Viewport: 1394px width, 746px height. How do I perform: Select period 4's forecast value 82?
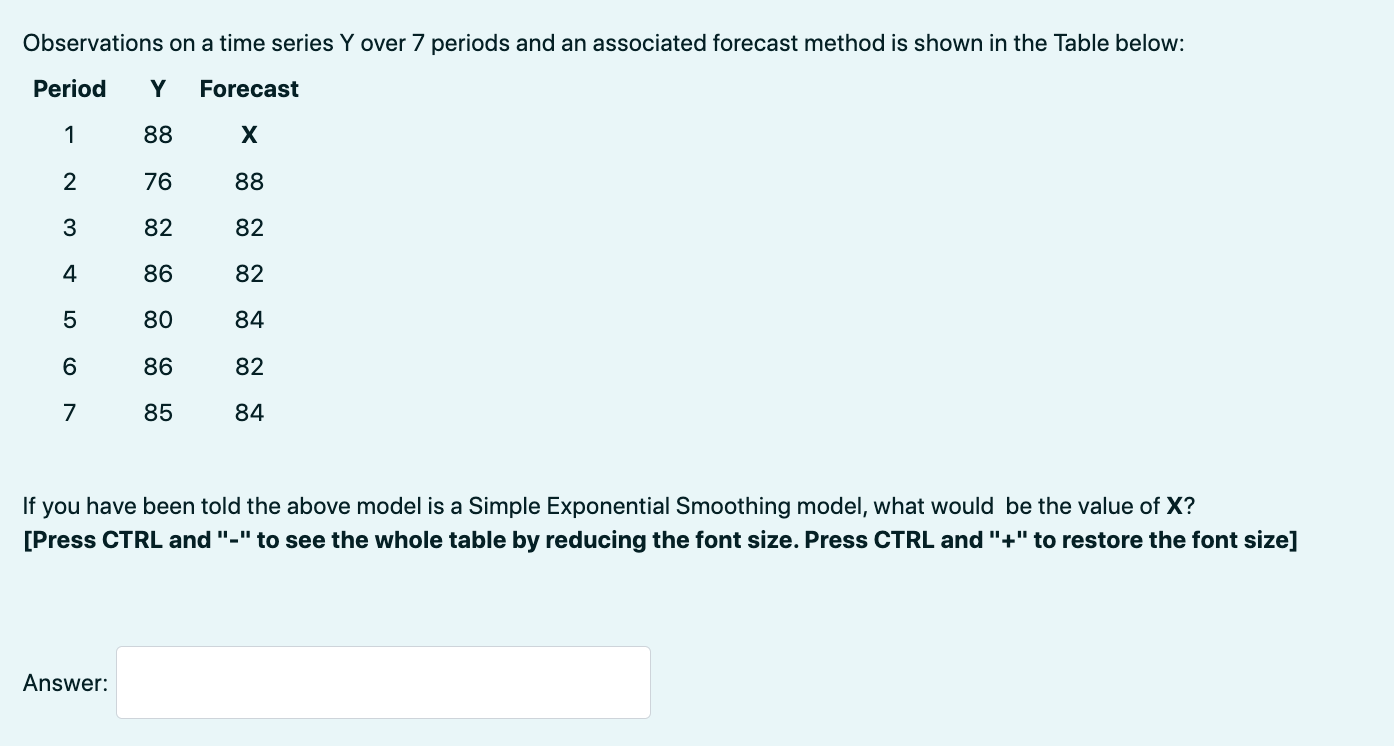[249, 273]
